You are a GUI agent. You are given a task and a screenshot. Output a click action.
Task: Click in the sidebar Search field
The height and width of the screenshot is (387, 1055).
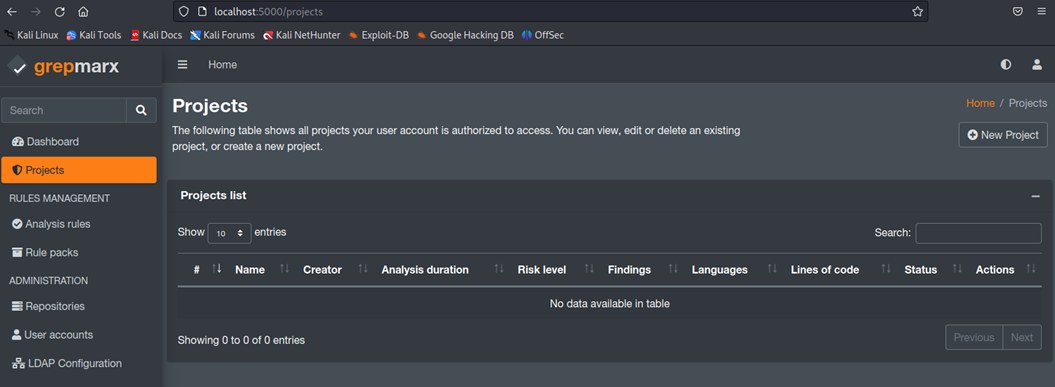[64, 110]
